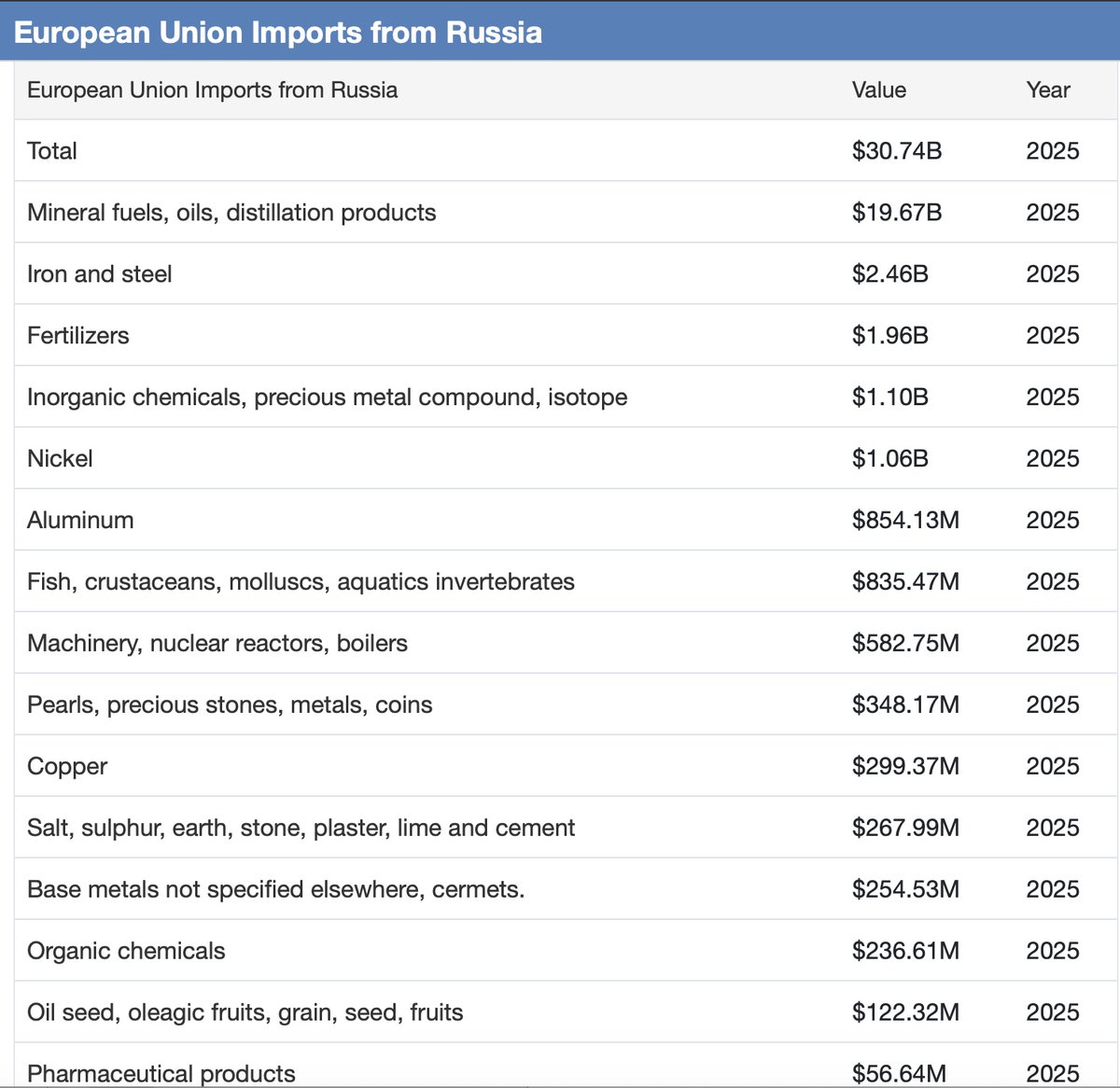Click 2025 year in Aluminum row

tap(1053, 521)
